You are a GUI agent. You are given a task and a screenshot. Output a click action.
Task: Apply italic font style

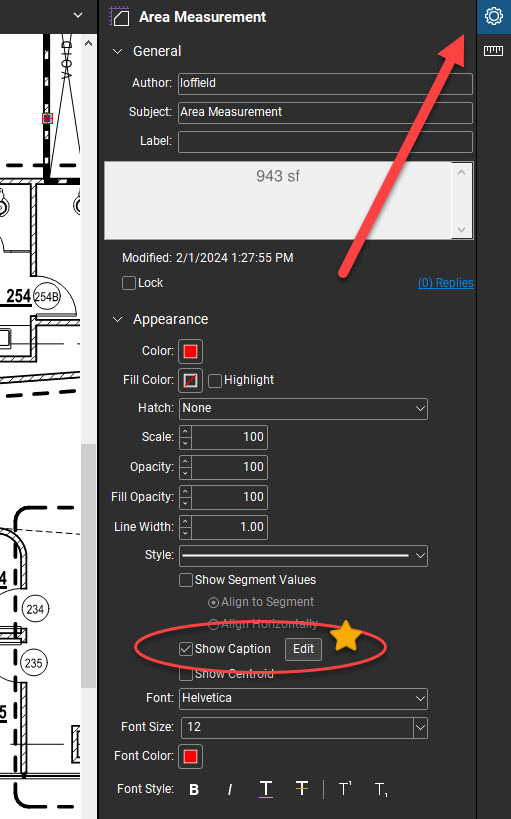[x=229, y=789]
